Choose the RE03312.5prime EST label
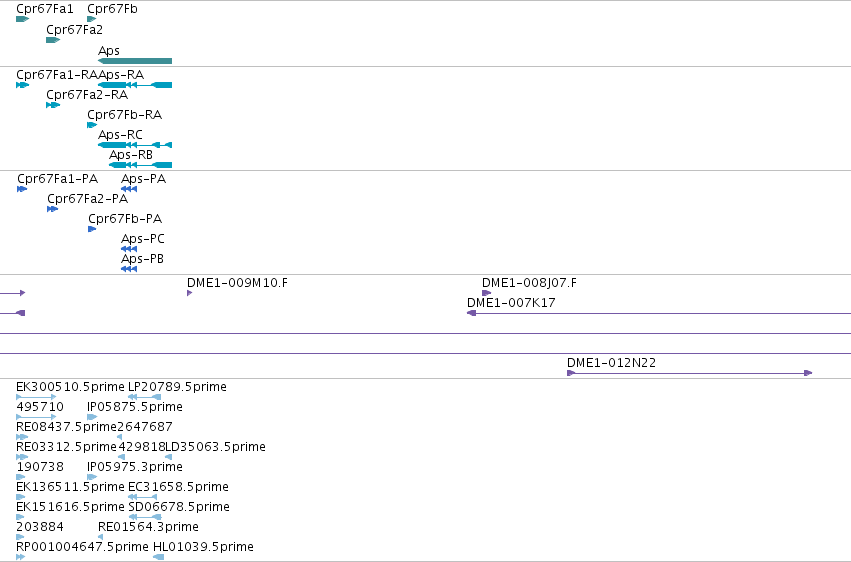The height and width of the screenshot is (562, 851). [67, 447]
